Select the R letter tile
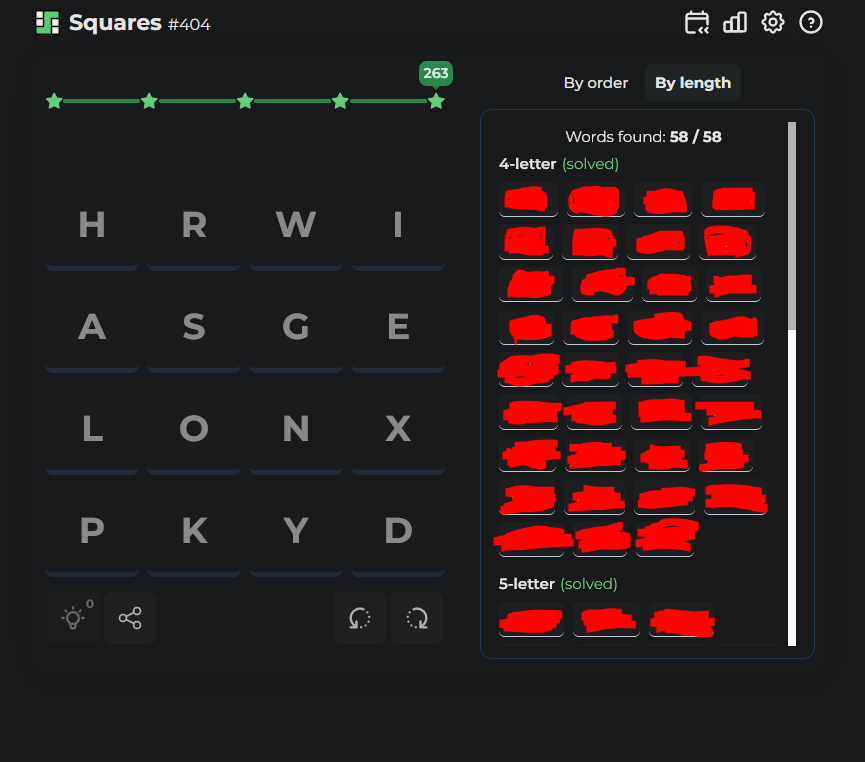The height and width of the screenshot is (762, 865). pos(194,225)
